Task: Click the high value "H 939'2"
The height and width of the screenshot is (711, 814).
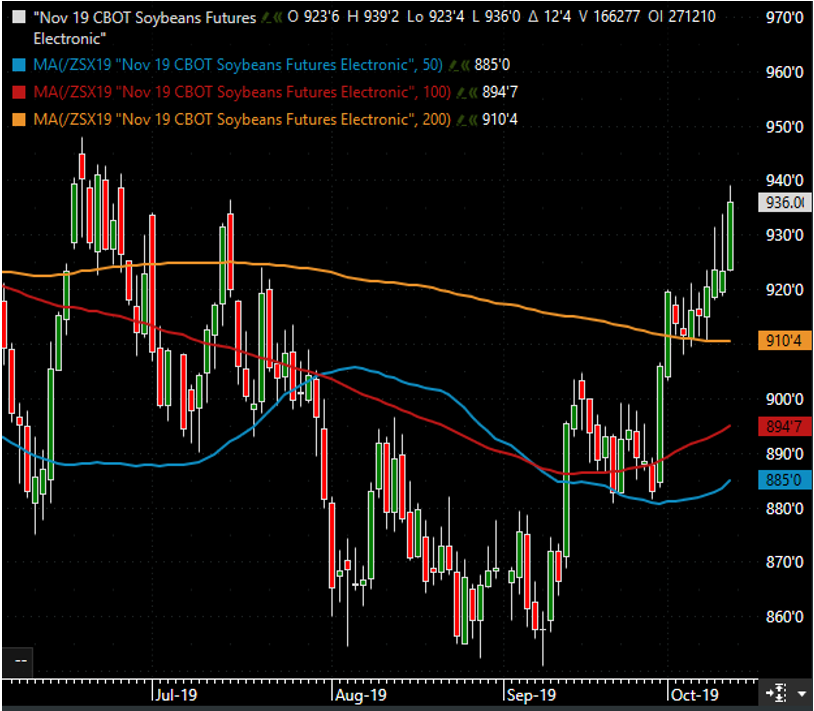Action: 373,17
